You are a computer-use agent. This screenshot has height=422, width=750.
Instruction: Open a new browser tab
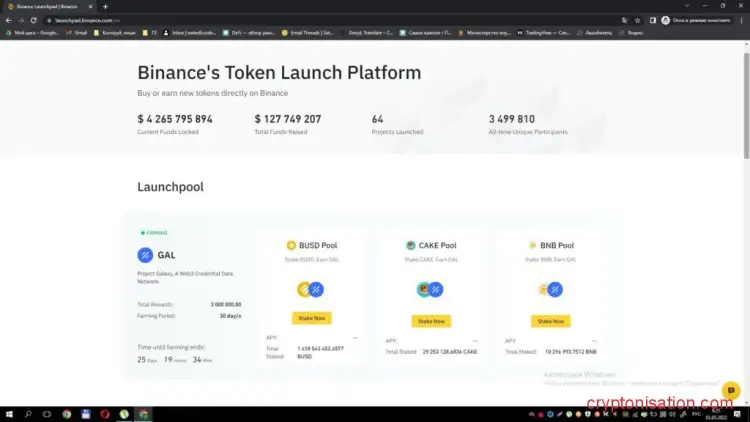(105, 7)
